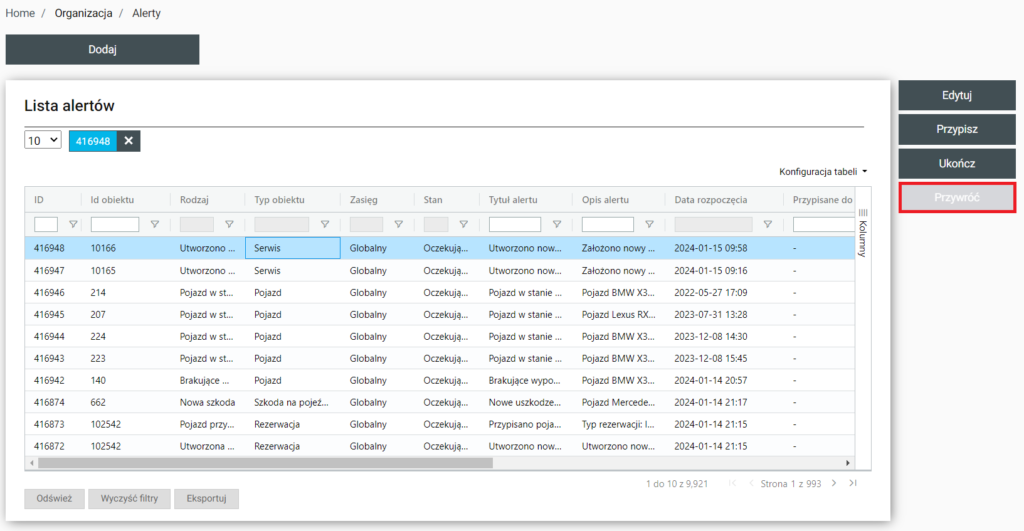Open filter icon for Rodzaj column

tap(229, 225)
